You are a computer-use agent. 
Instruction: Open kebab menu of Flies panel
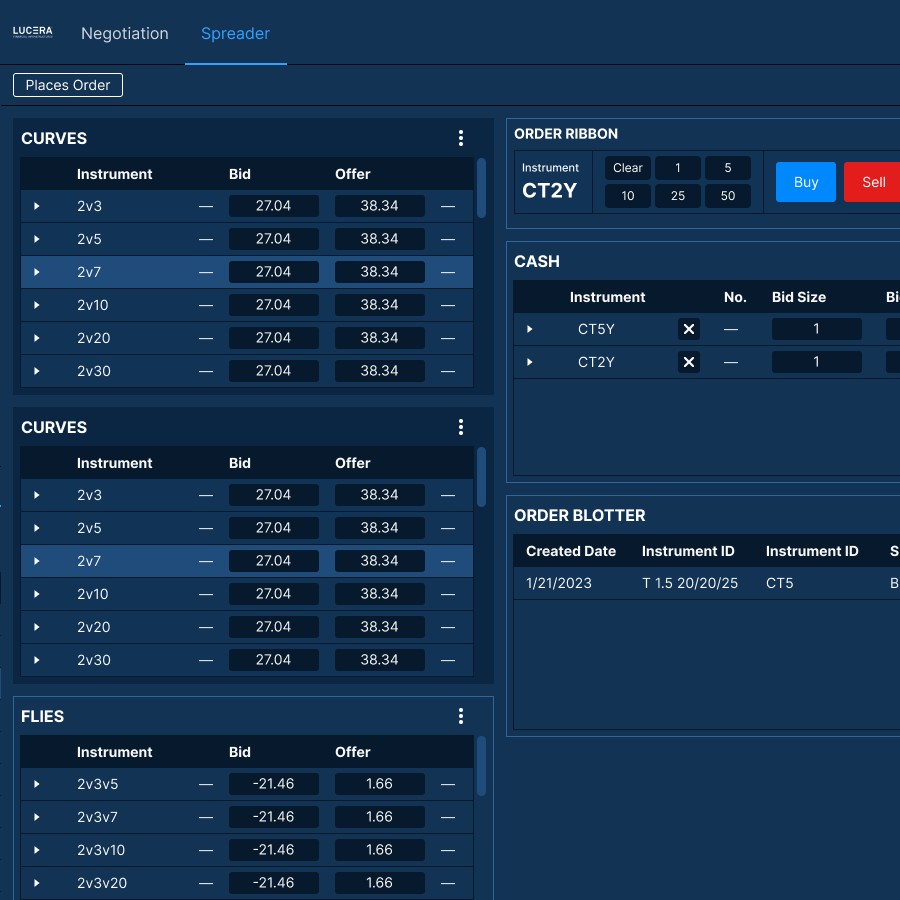point(460,716)
